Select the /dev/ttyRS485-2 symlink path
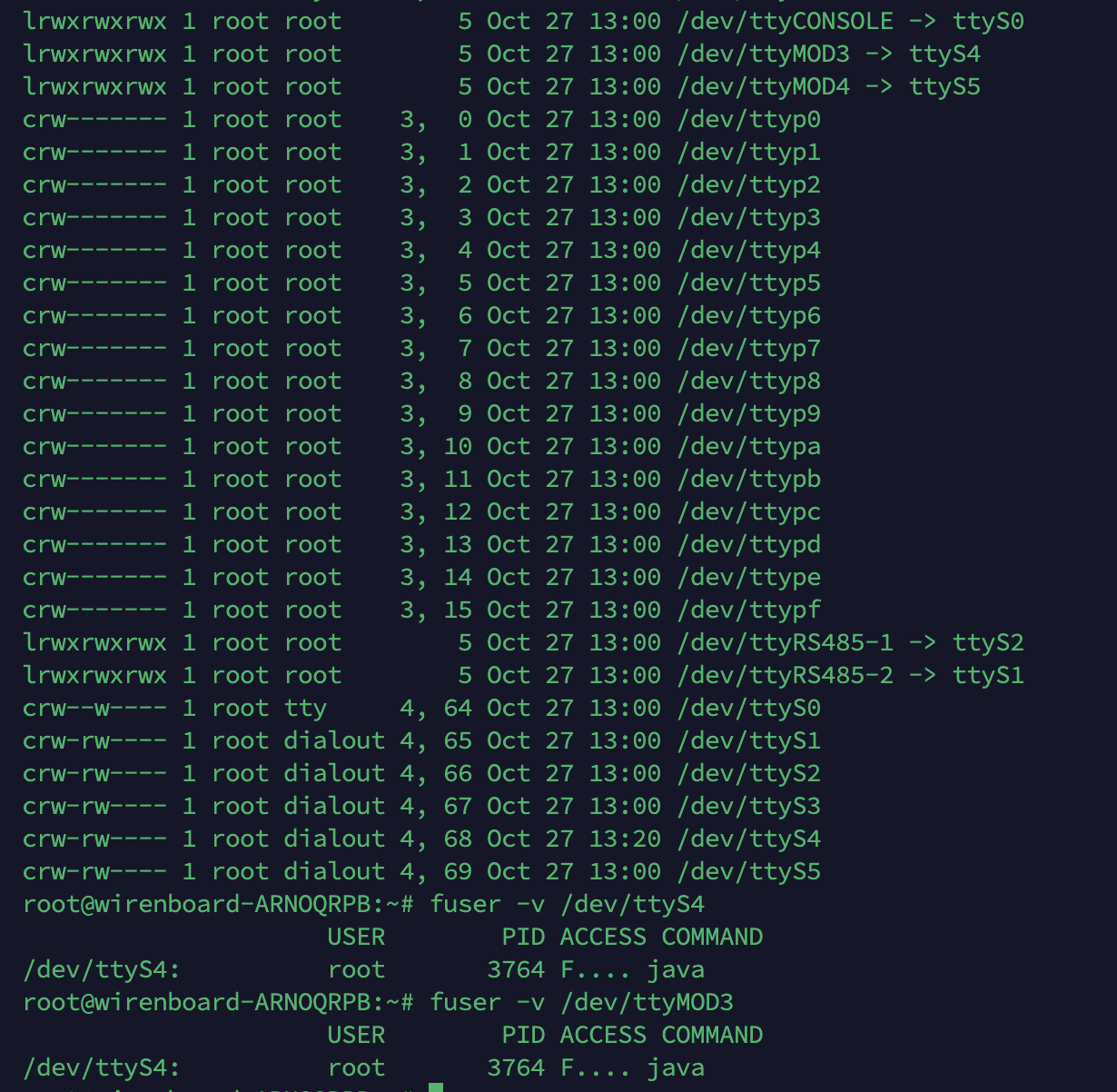The height and width of the screenshot is (1092, 1117). 785,675
